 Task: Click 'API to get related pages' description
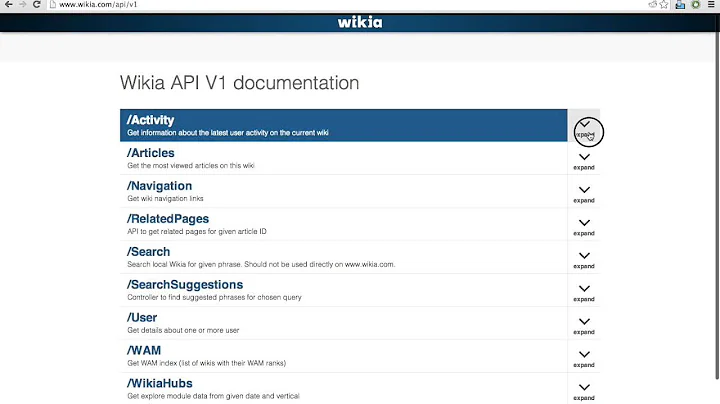197,231
